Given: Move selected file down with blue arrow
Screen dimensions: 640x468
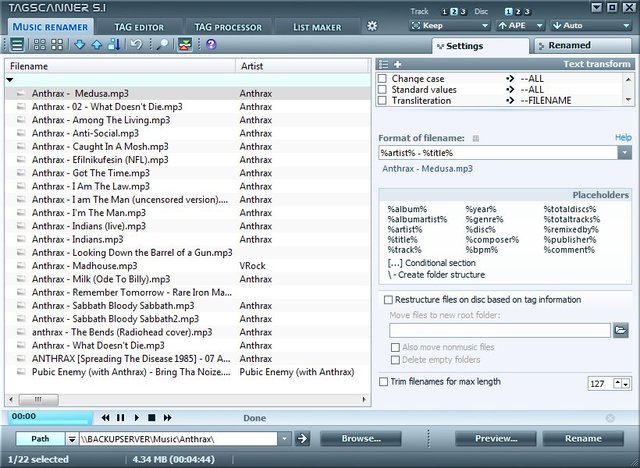Looking at the screenshot, I should pos(80,44).
